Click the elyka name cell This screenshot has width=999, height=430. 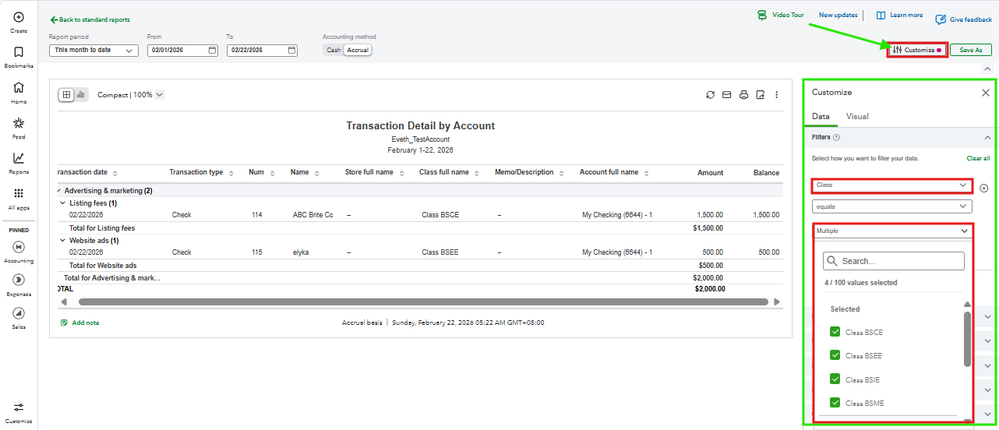[x=300, y=252]
